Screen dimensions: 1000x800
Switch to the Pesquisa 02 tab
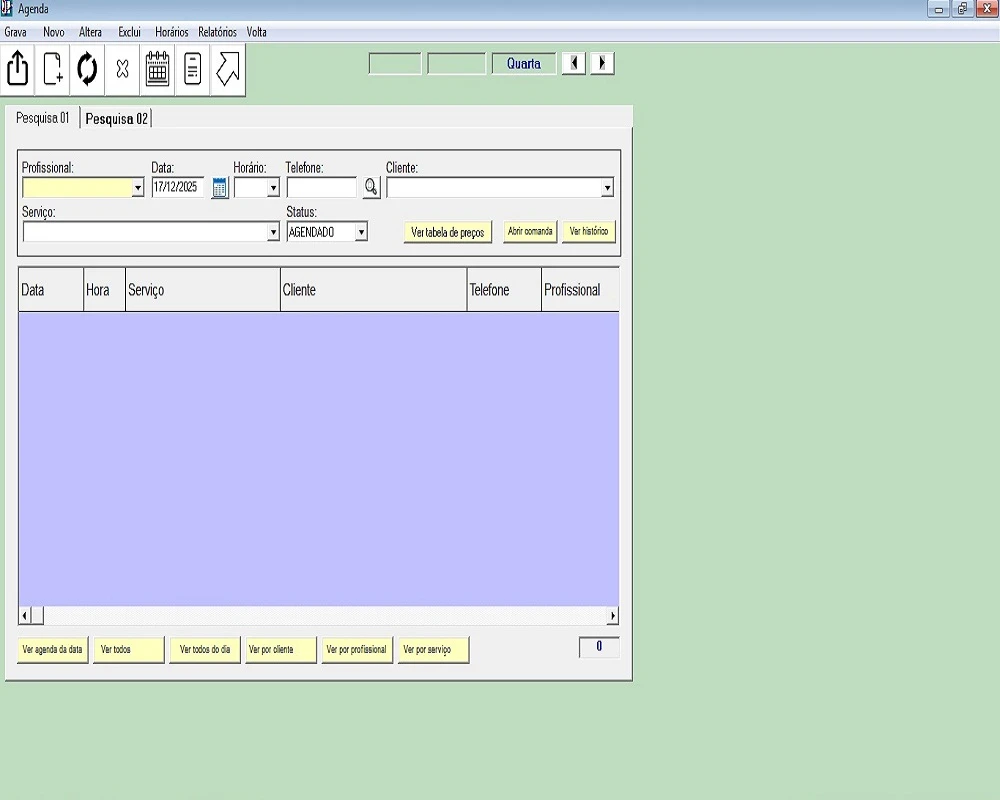pyautogui.click(x=116, y=119)
